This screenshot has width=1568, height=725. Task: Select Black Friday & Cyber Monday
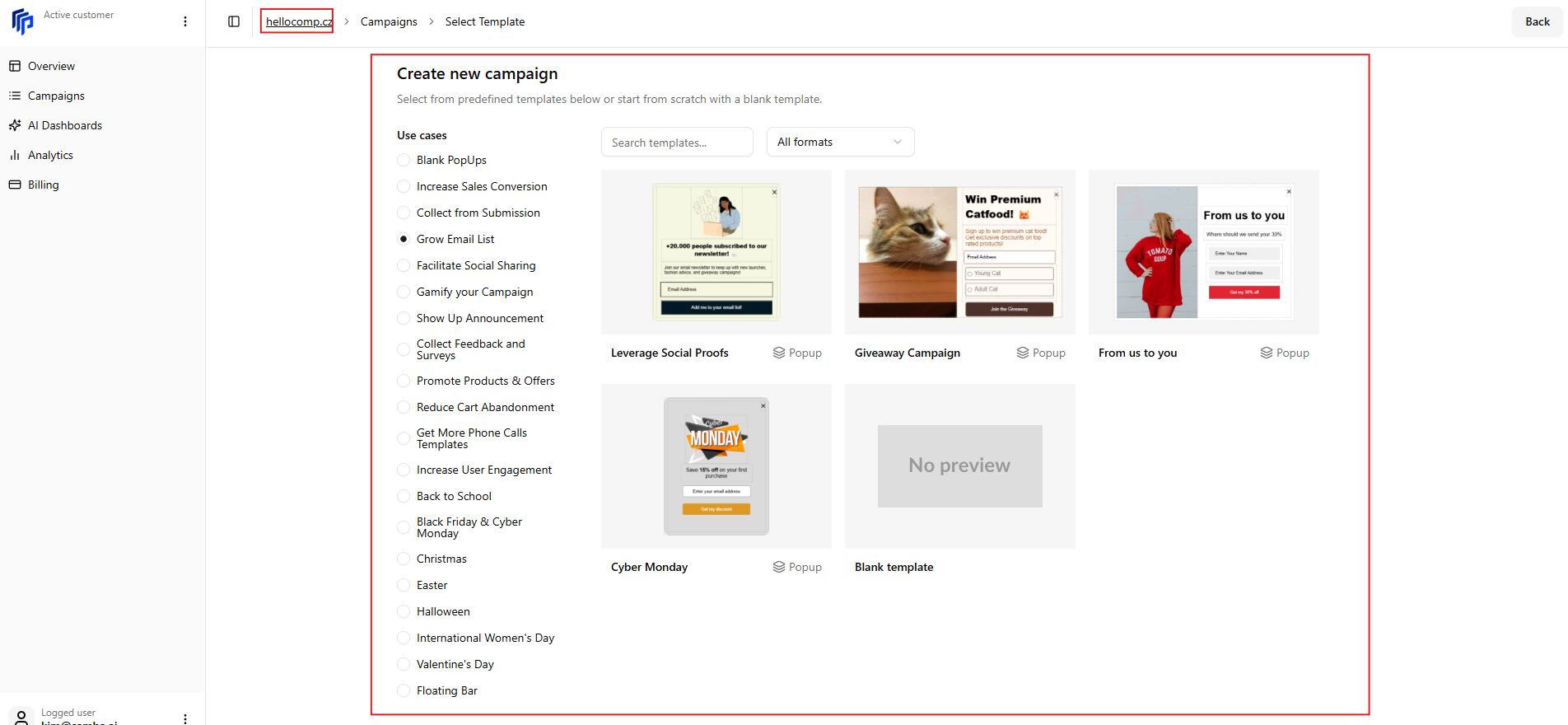click(404, 527)
